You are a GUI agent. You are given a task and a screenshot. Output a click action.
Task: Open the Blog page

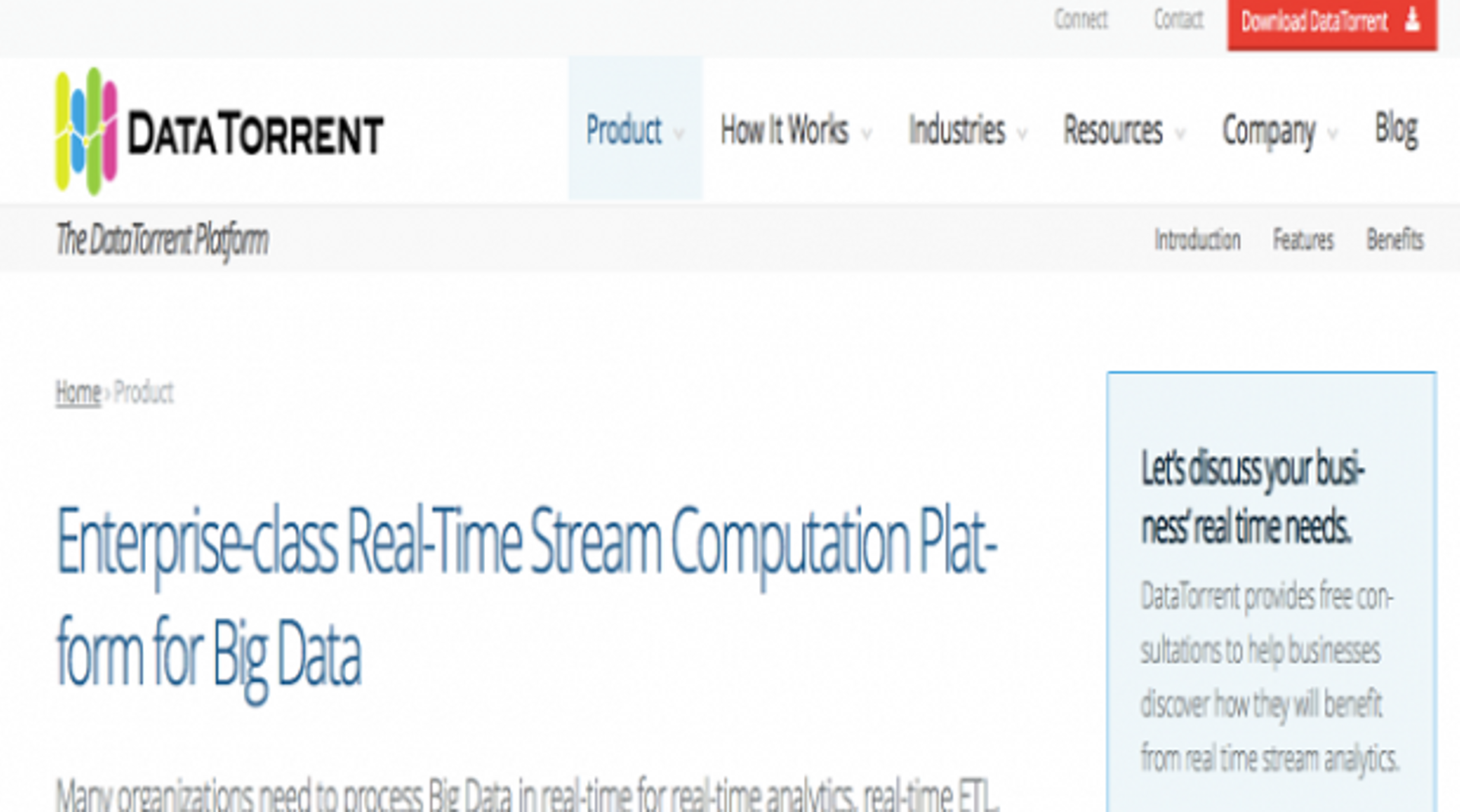(1396, 129)
